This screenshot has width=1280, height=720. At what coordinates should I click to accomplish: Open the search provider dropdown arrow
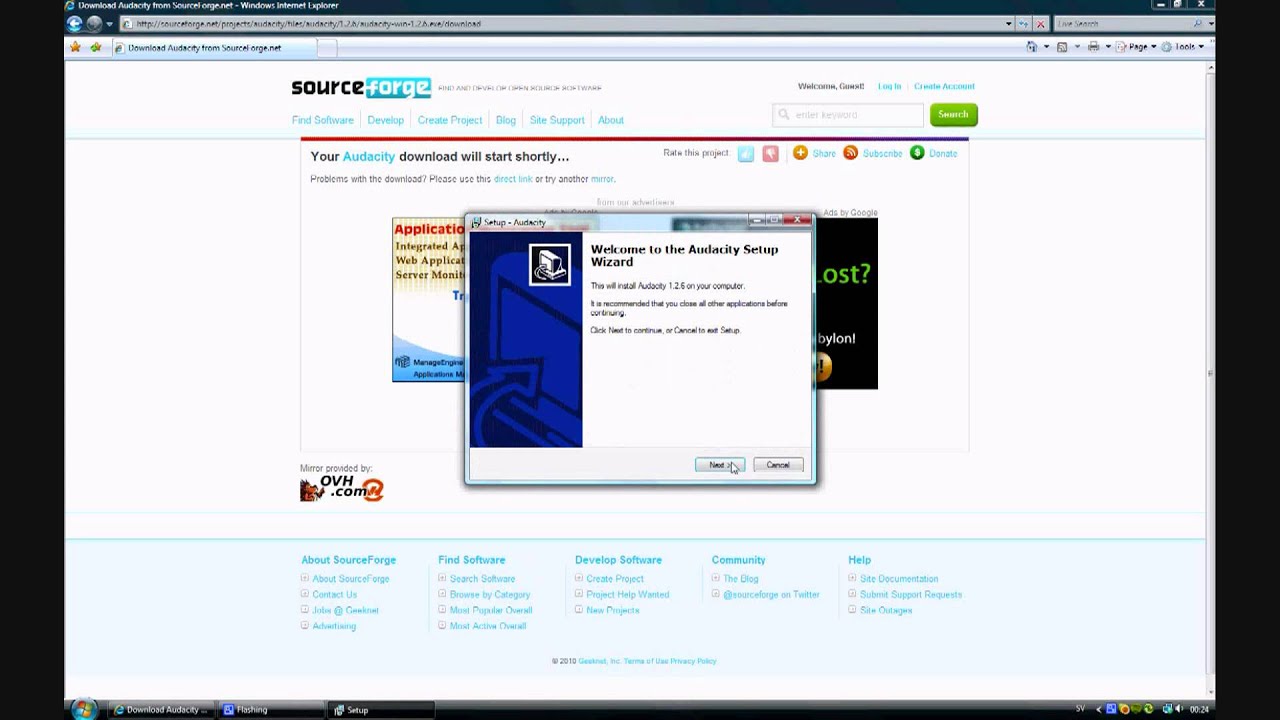(1211, 24)
